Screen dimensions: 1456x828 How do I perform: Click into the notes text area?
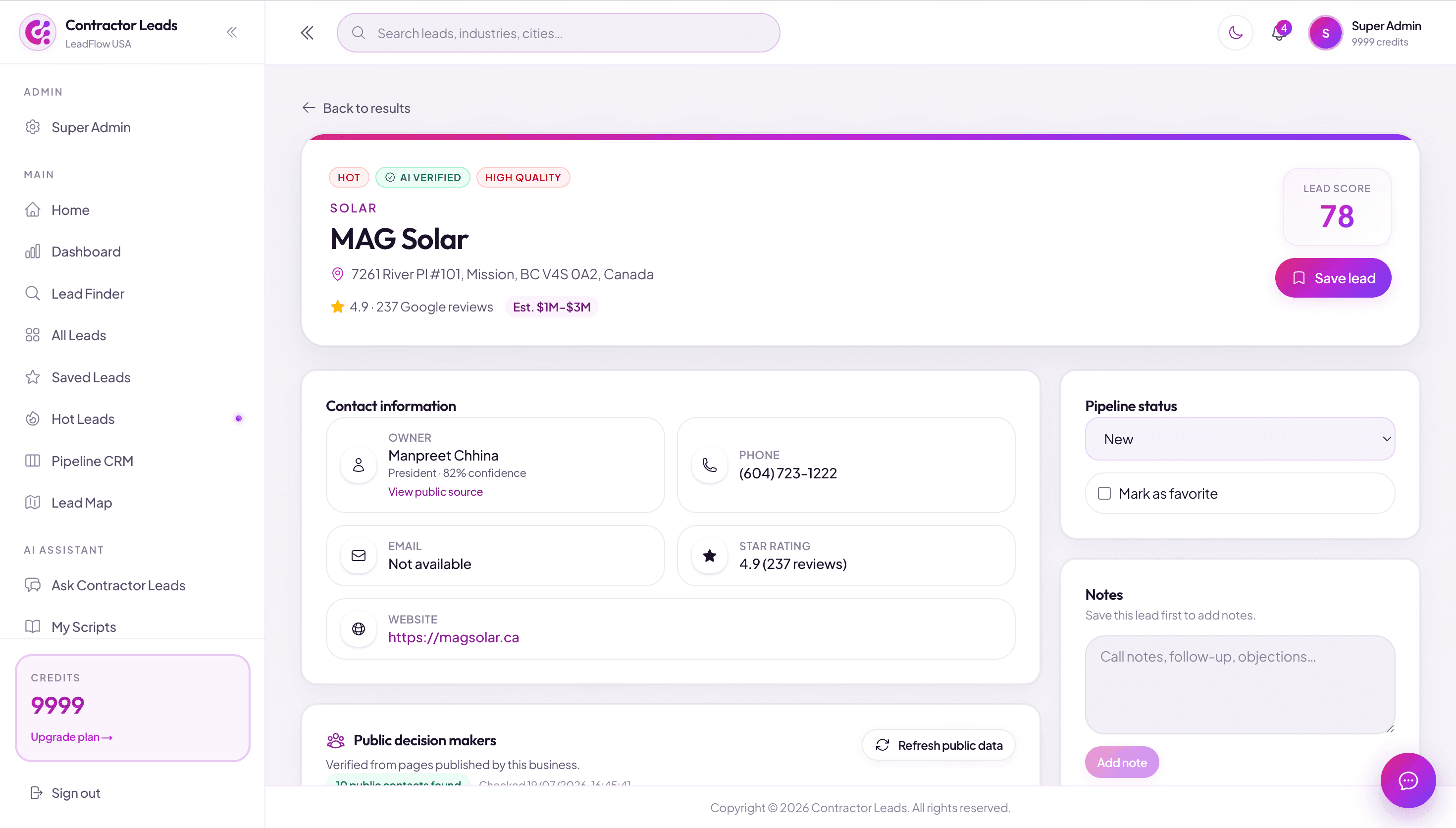1240,685
